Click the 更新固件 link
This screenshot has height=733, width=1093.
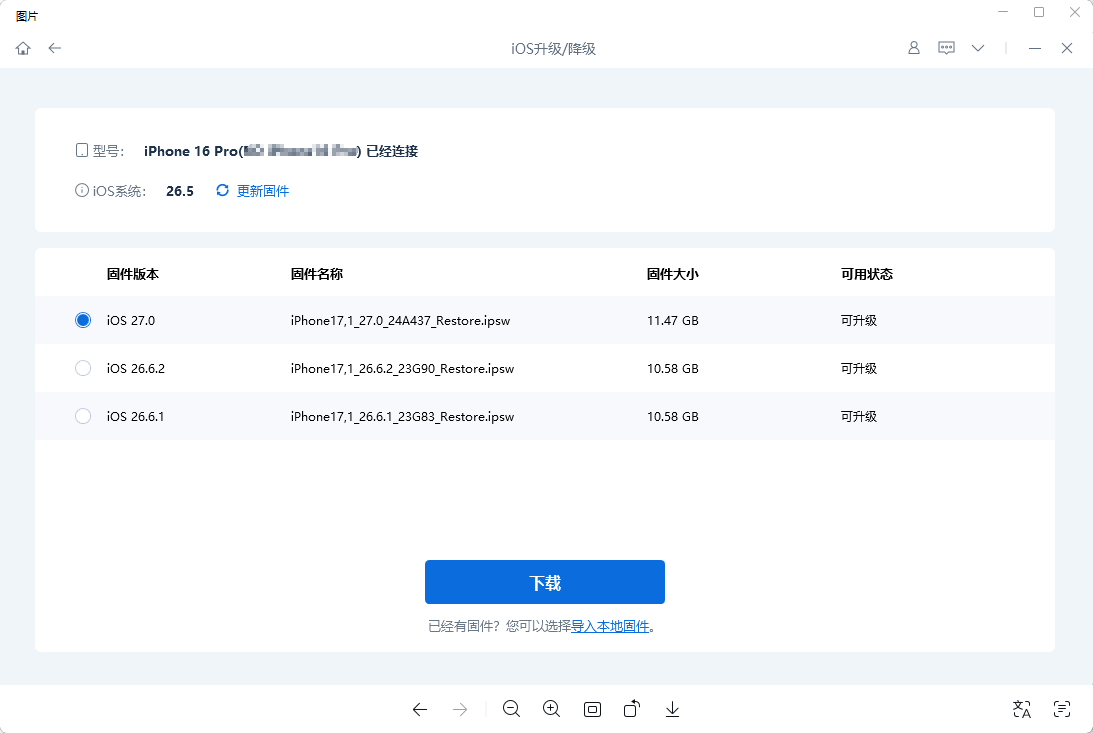(x=263, y=191)
